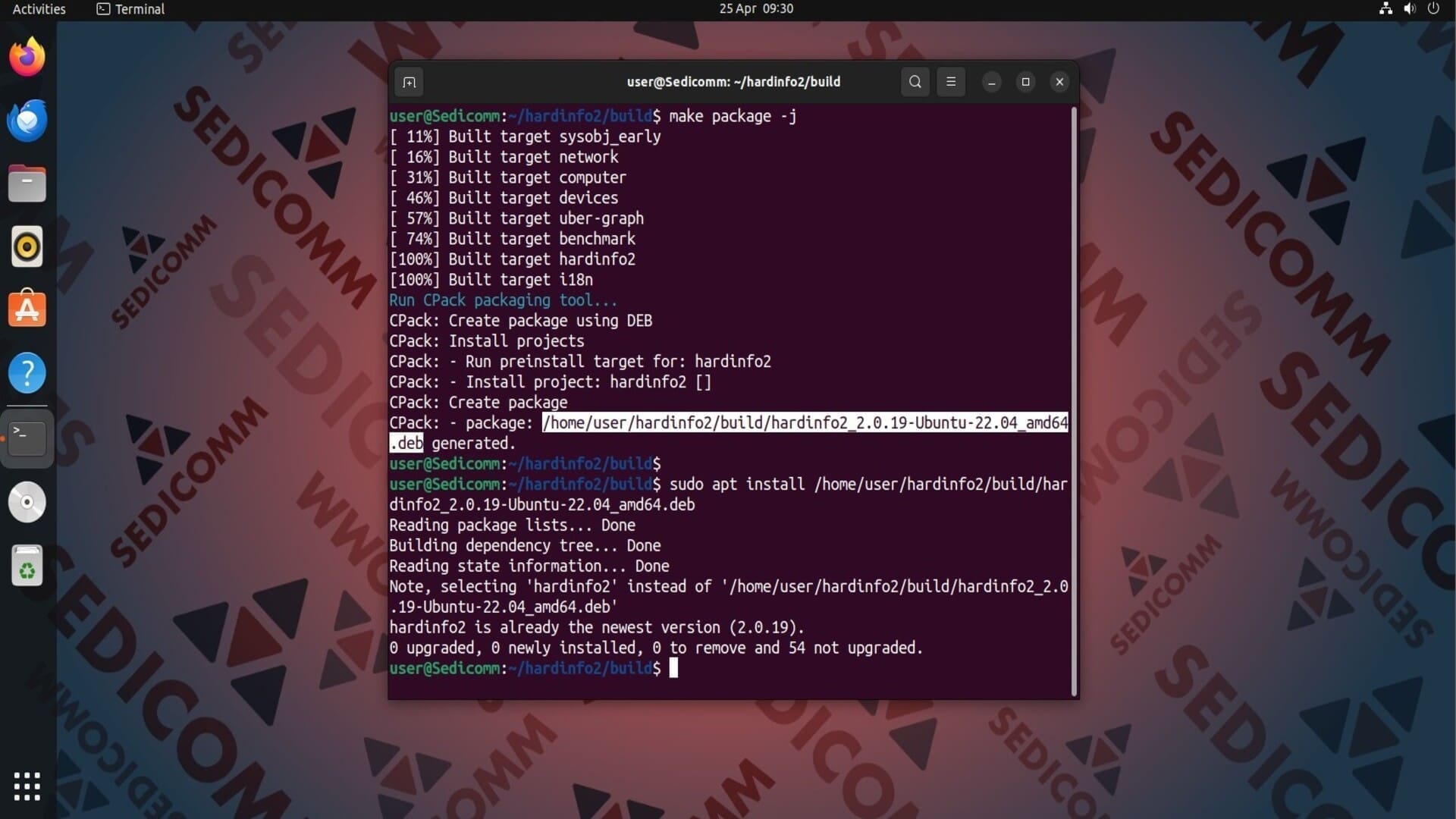Click the optical disc icon

(x=27, y=502)
